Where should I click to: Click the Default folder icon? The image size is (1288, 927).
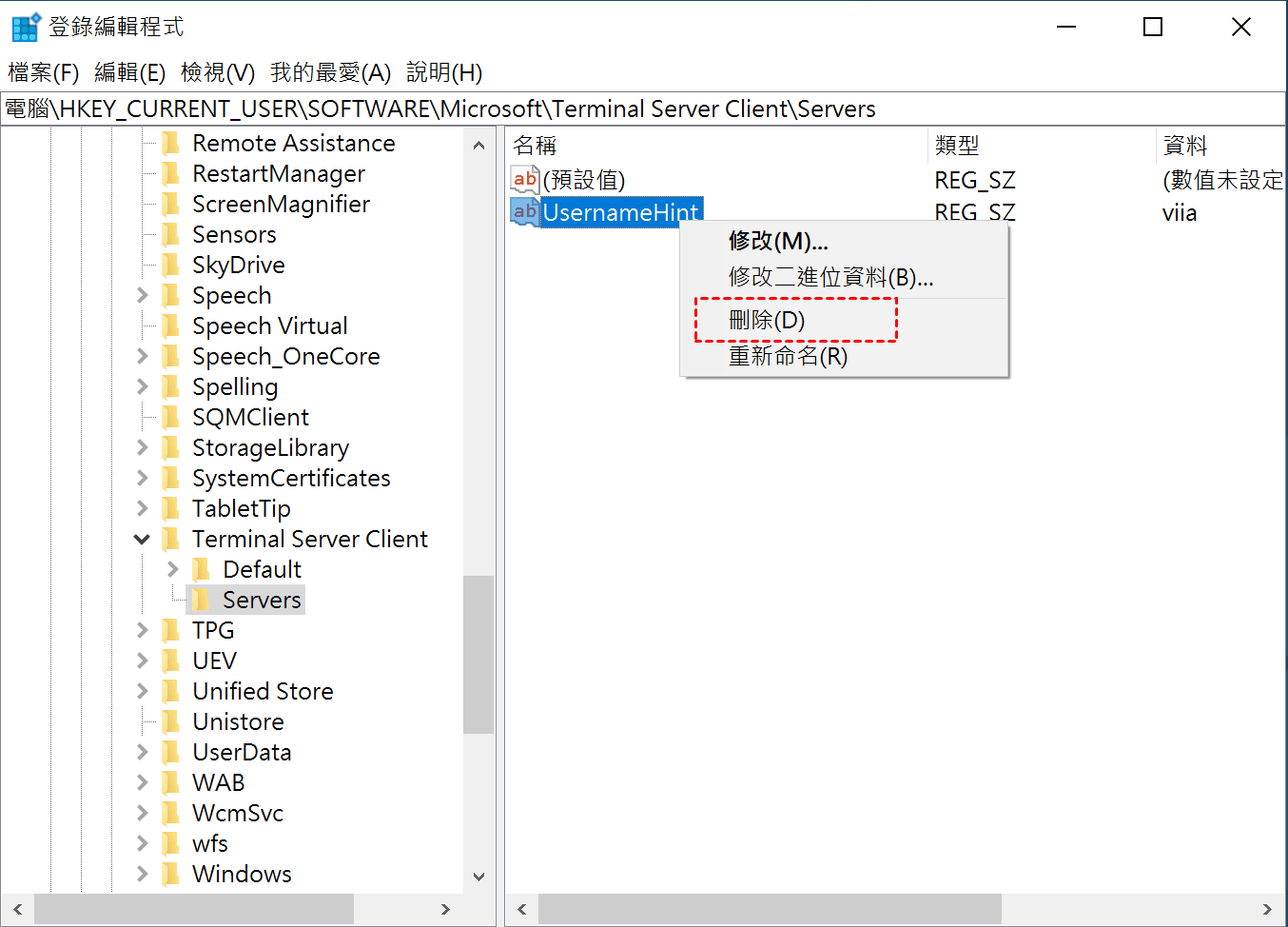click(x=202, y=569)
